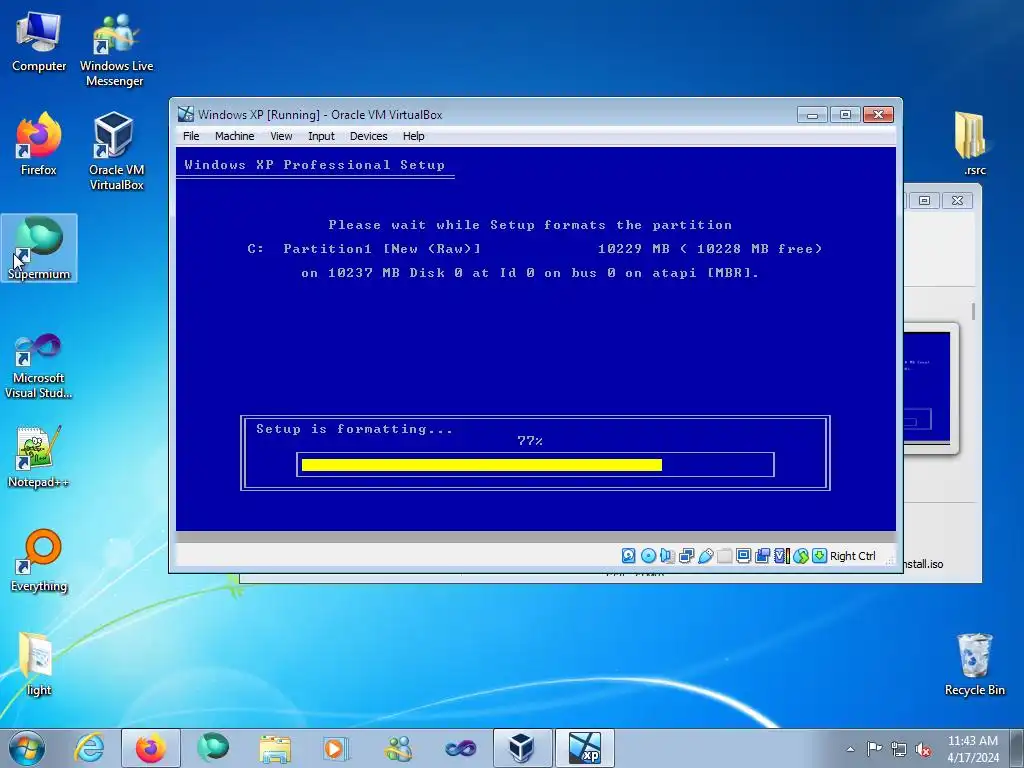Open the View menu
Viewport: 1024px width, 768px height.
[x=281, y=136]
